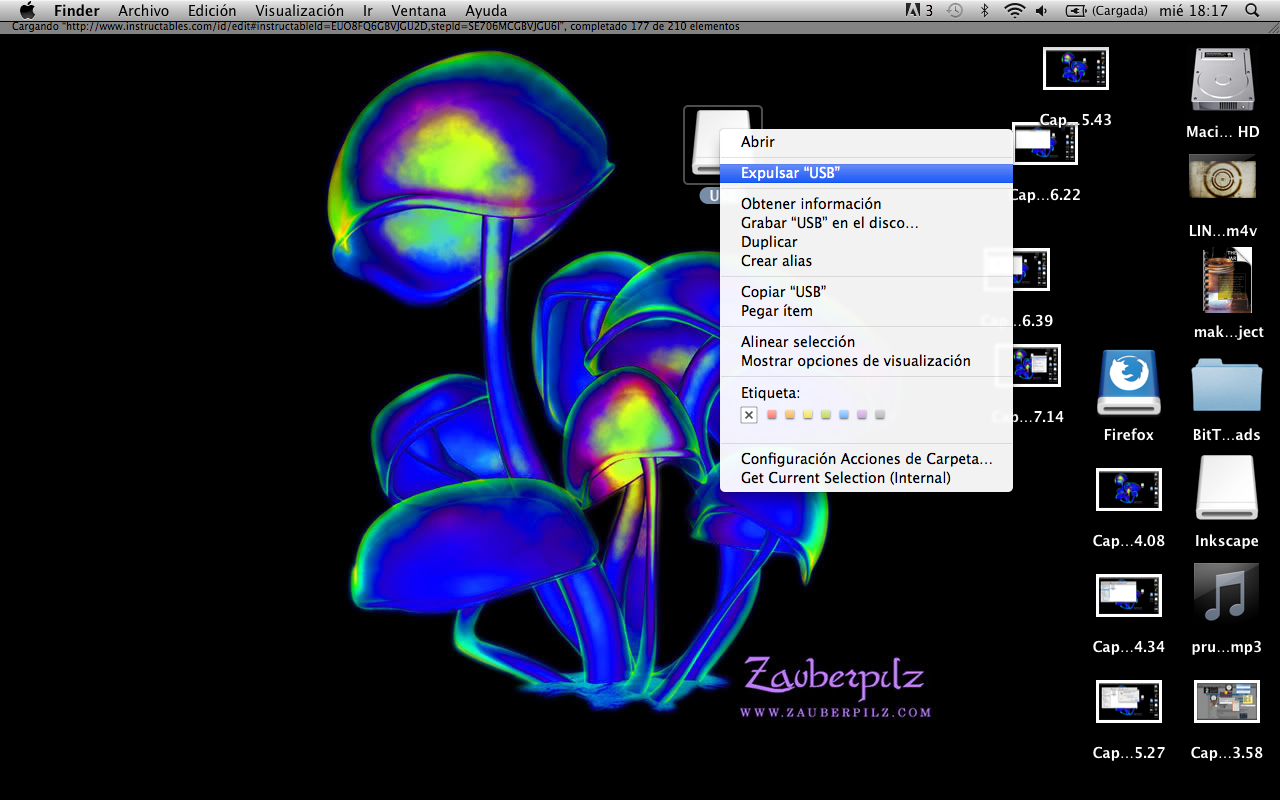
Task: Select screenshot thumbnail Cap…5.43
Action: (x=1076, y=69)
